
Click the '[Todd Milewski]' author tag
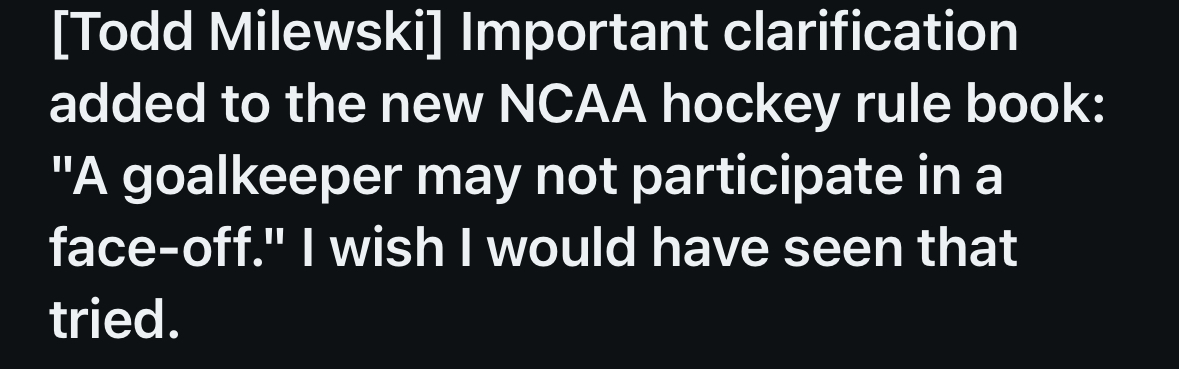click(x=247, y=32)
